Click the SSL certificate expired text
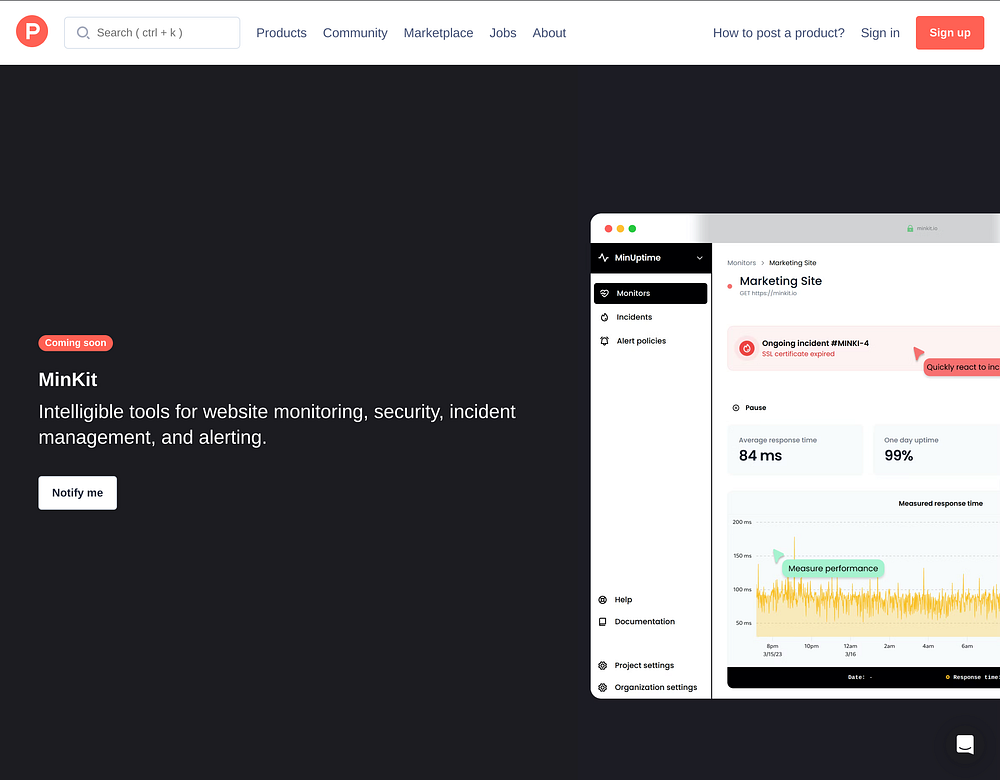The image size is (1000, 780). (x=798, y=354)
